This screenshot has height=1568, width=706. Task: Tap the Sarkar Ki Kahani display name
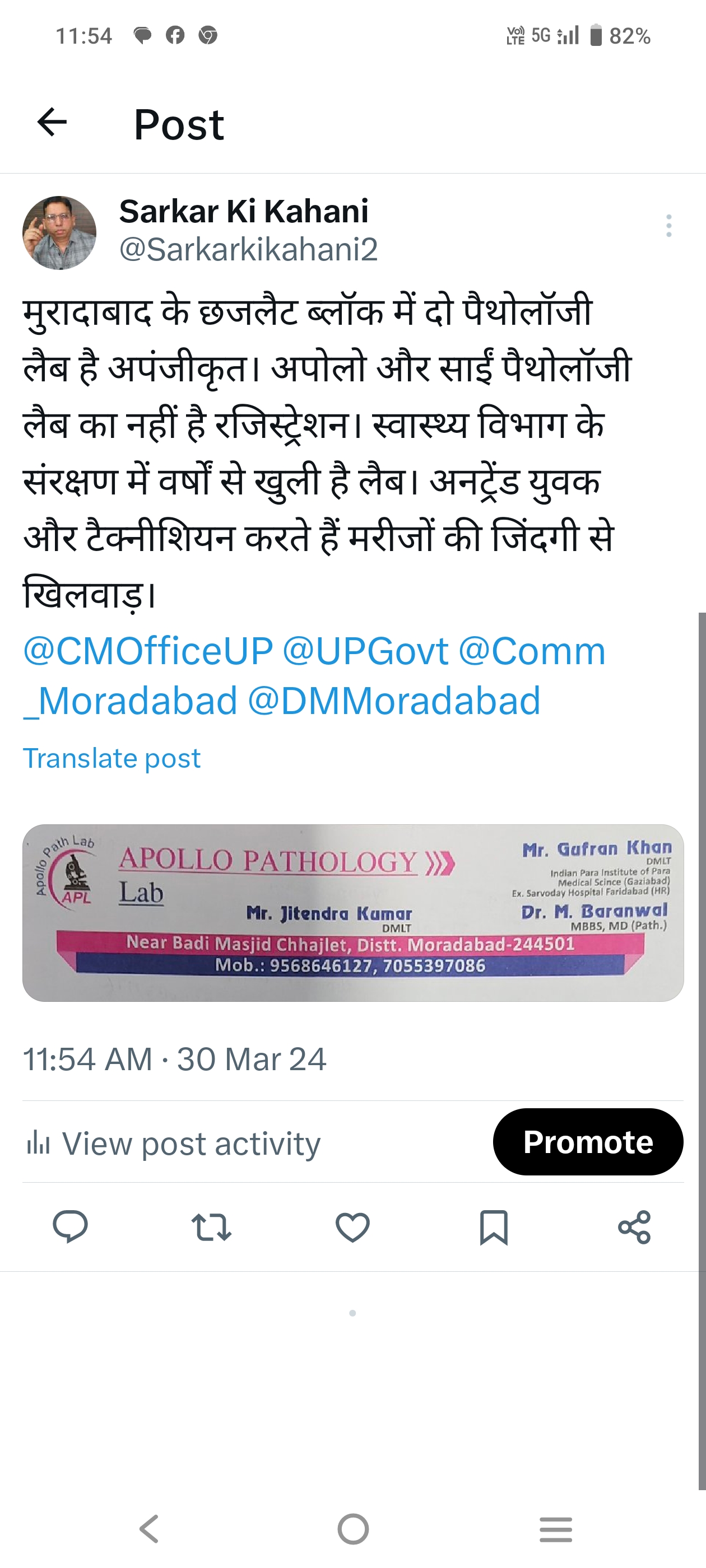pyautogui.click(x=244, y=211)
